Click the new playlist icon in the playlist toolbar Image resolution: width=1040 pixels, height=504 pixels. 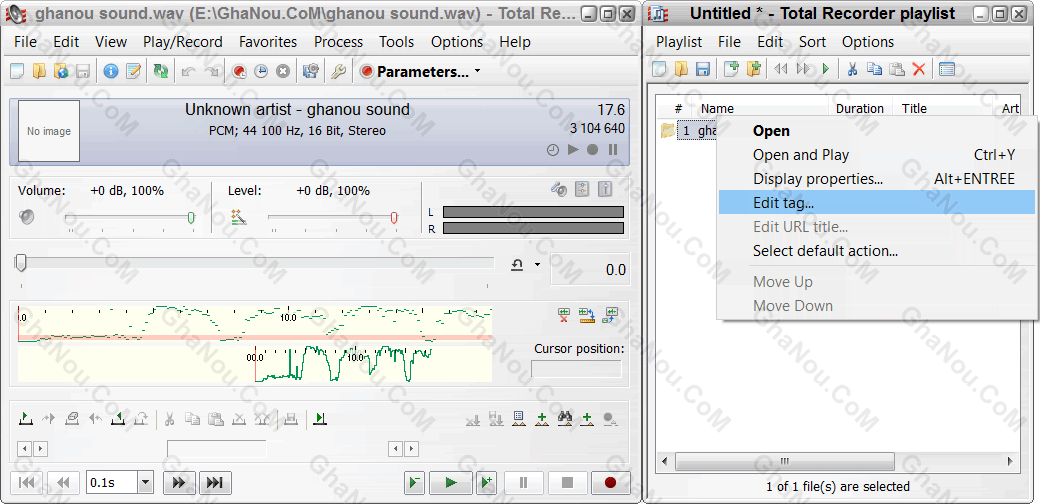point(659,69)
